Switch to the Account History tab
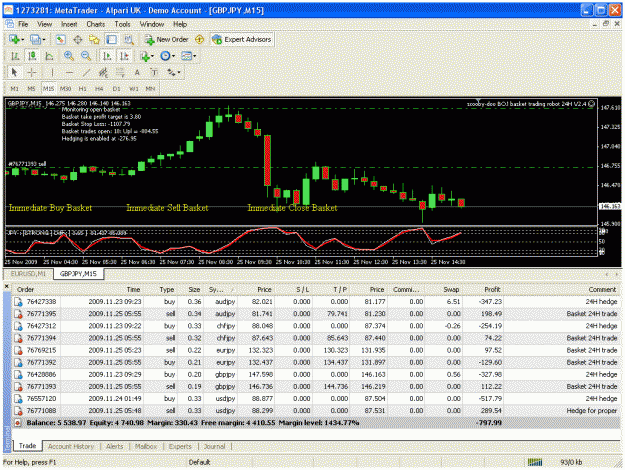This screenshot has height=470, width=625. pos(71,446)
